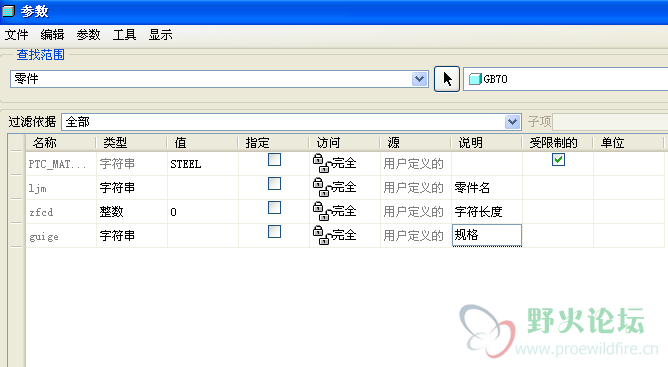Open the 文件 menu
Viewport: 668px width, 367px height.
click(x=17, y=35)
